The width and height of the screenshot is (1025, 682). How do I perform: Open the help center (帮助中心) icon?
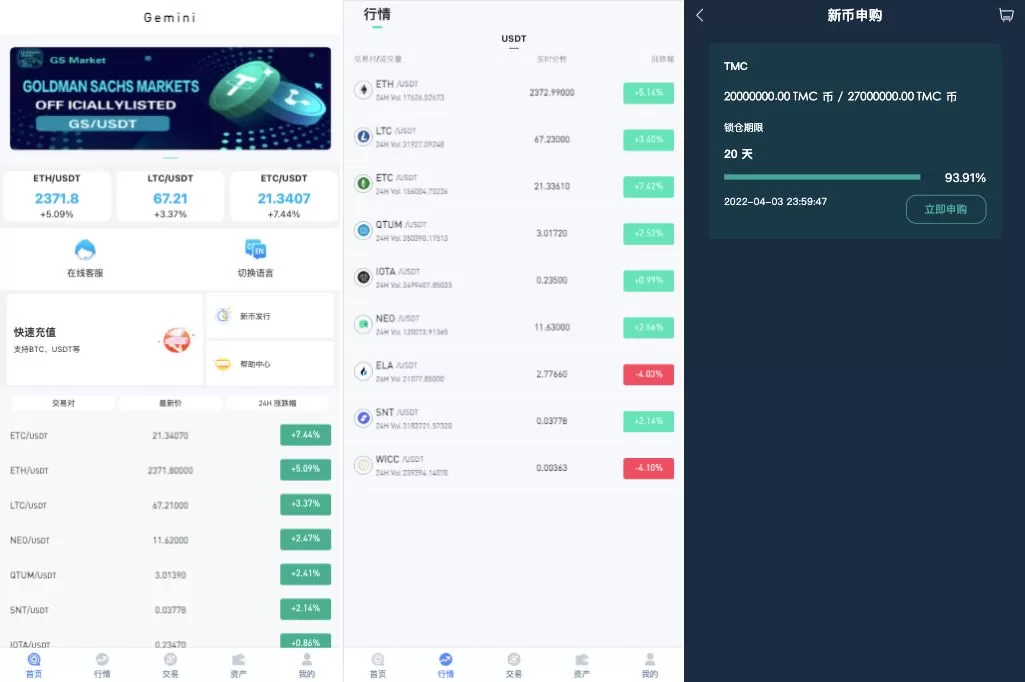click(x=224, y=364)
